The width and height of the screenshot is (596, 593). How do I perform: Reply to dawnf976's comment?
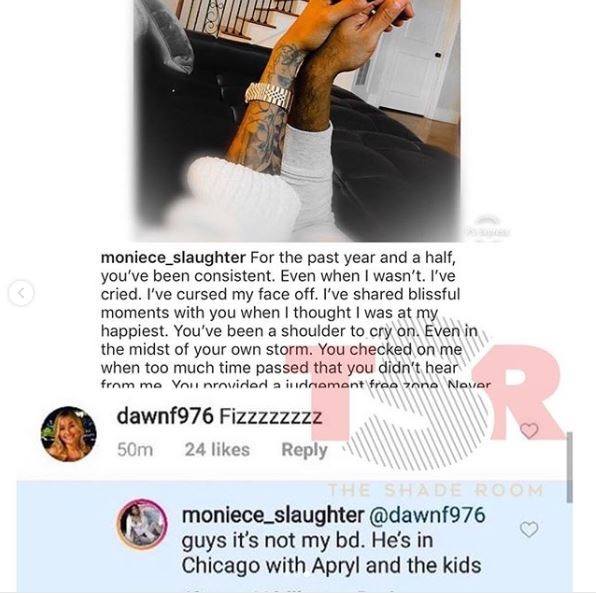tap(304, 450)
